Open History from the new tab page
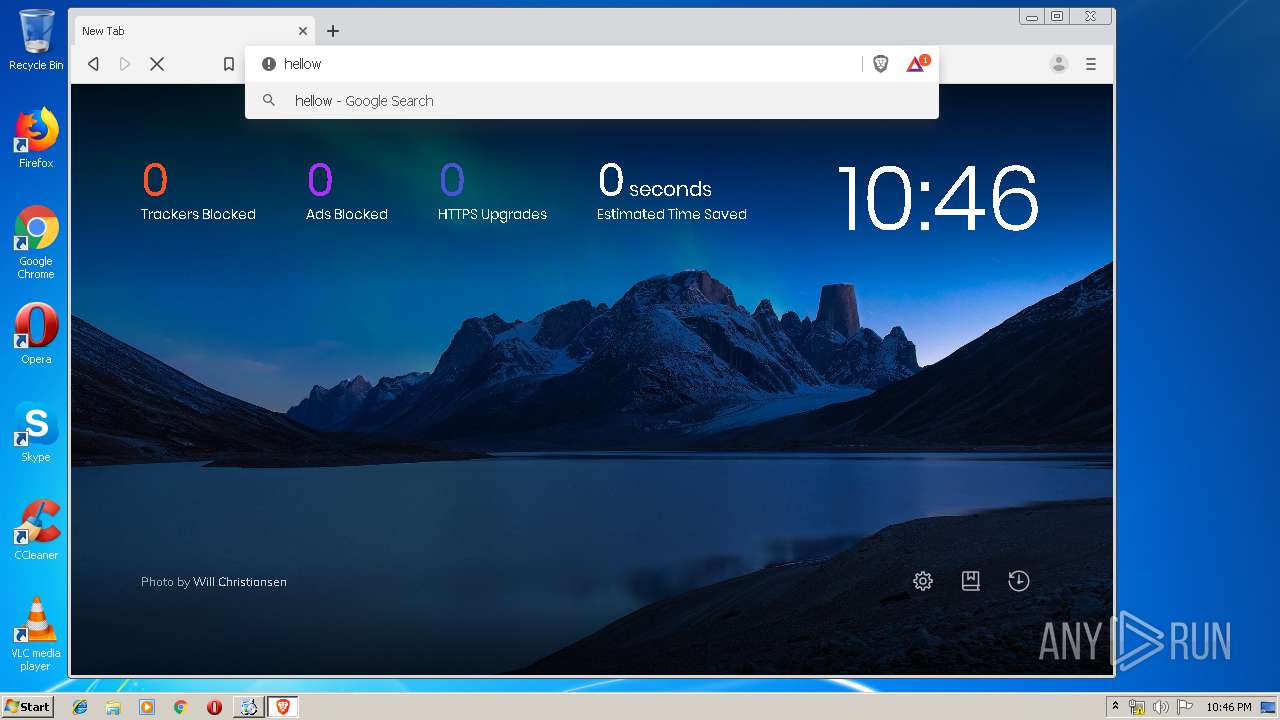 pyautogui.click(x=1019, y=581)
